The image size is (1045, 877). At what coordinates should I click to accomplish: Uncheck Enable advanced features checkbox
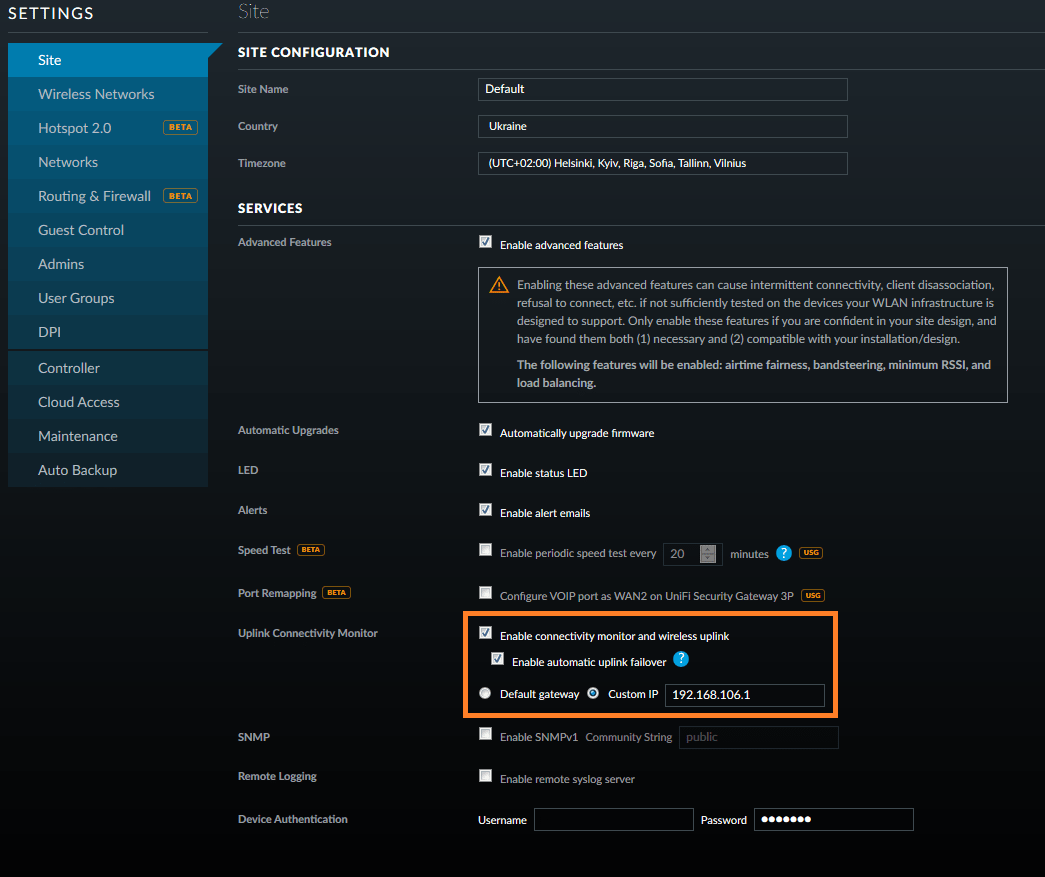point(486,242)
